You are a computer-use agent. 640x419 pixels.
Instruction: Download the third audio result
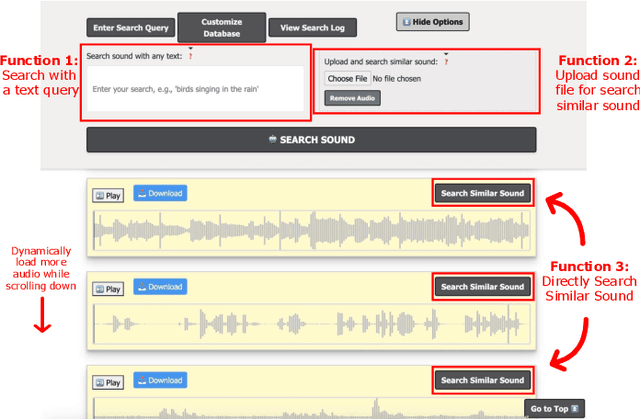pos(160,380)
